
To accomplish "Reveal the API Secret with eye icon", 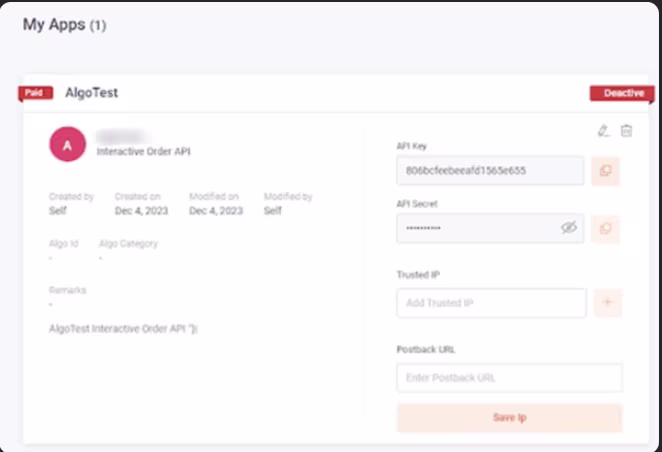I will click(x=569, y=228).
